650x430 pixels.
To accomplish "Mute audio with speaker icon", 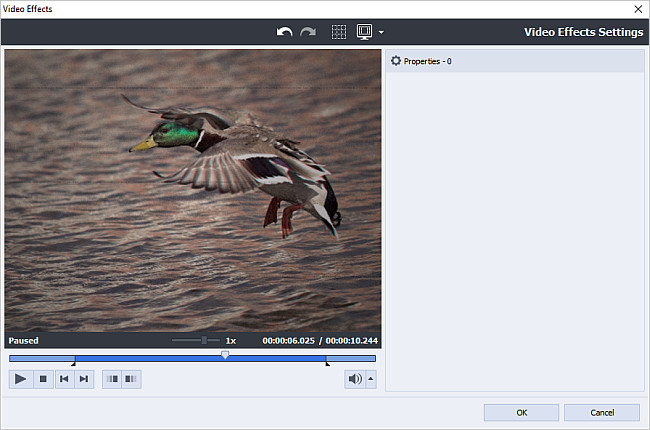I will 355,379.
